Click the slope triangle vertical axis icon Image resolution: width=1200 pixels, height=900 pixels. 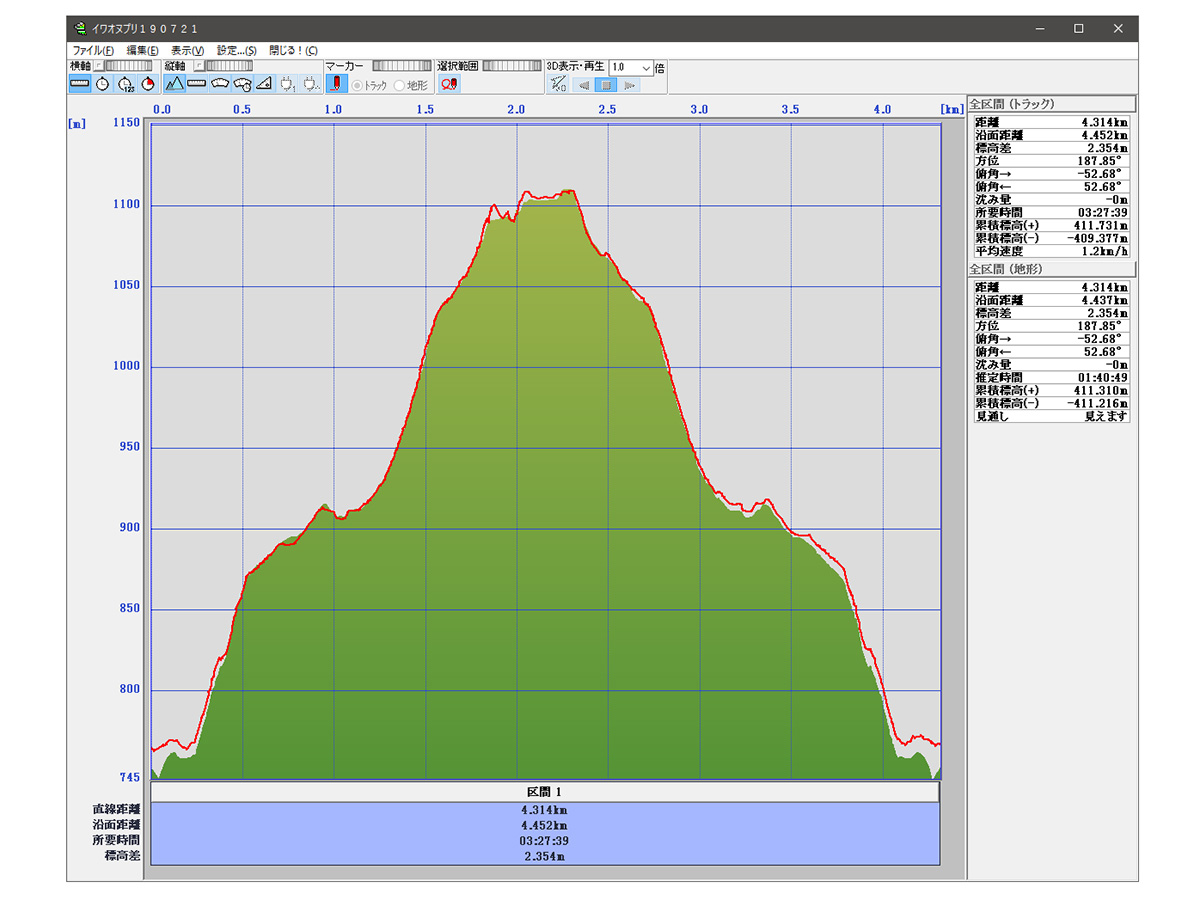pos(264,84)
